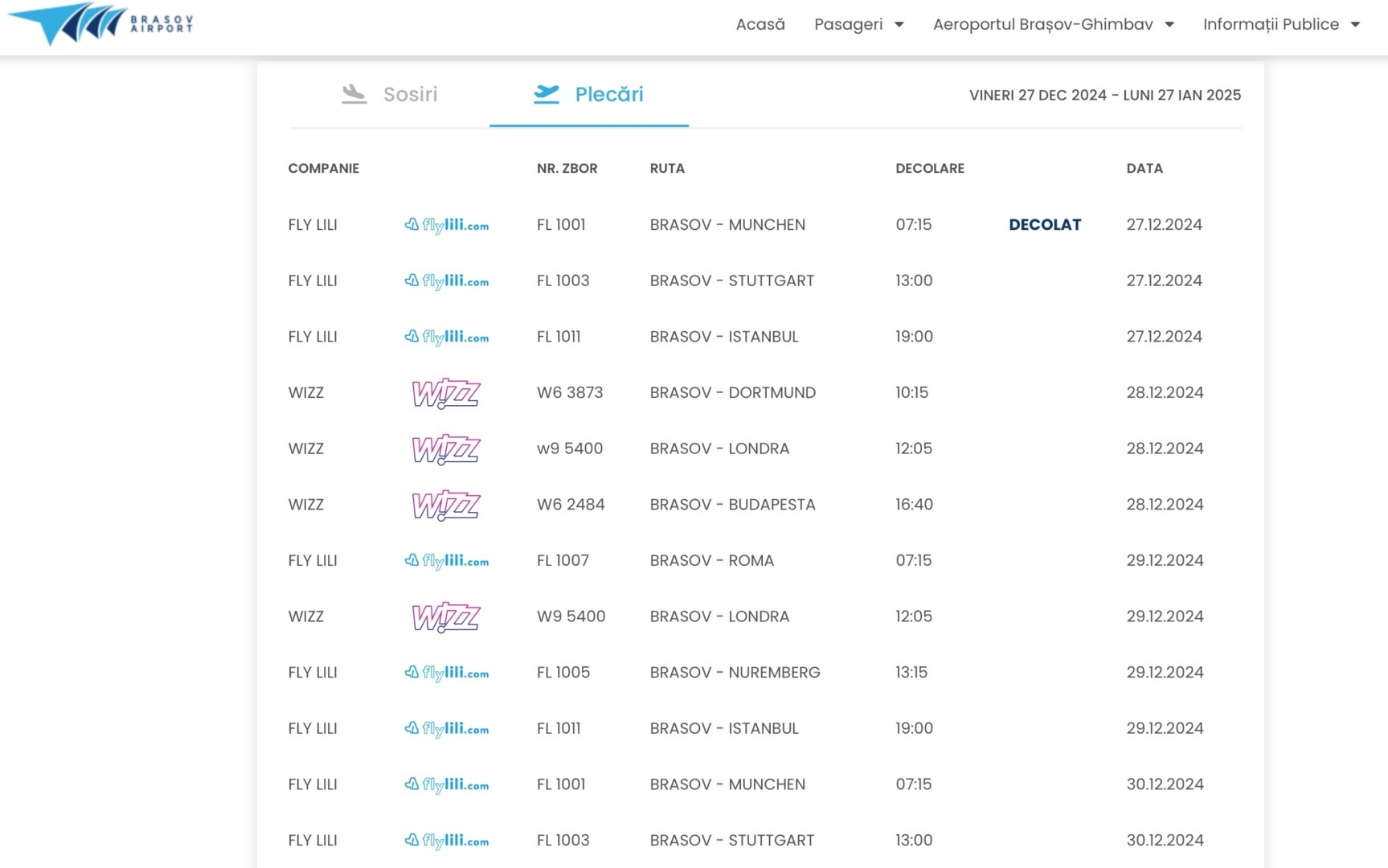The height and width of the screenshot is (868, 1388).
Task: Click the DECOLAT status label
Action: 1045,225
